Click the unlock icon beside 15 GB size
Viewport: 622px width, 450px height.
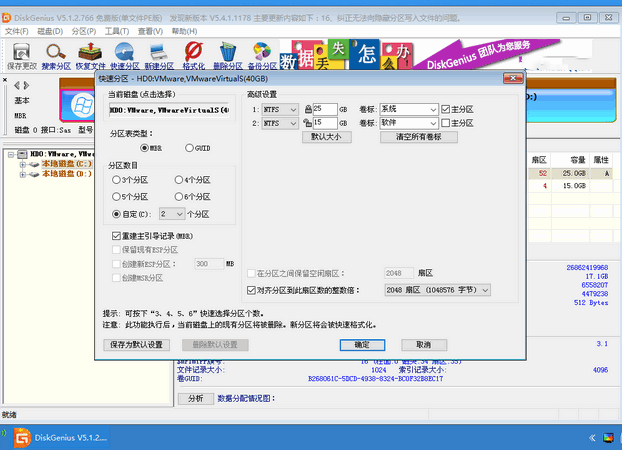[307, 123]
